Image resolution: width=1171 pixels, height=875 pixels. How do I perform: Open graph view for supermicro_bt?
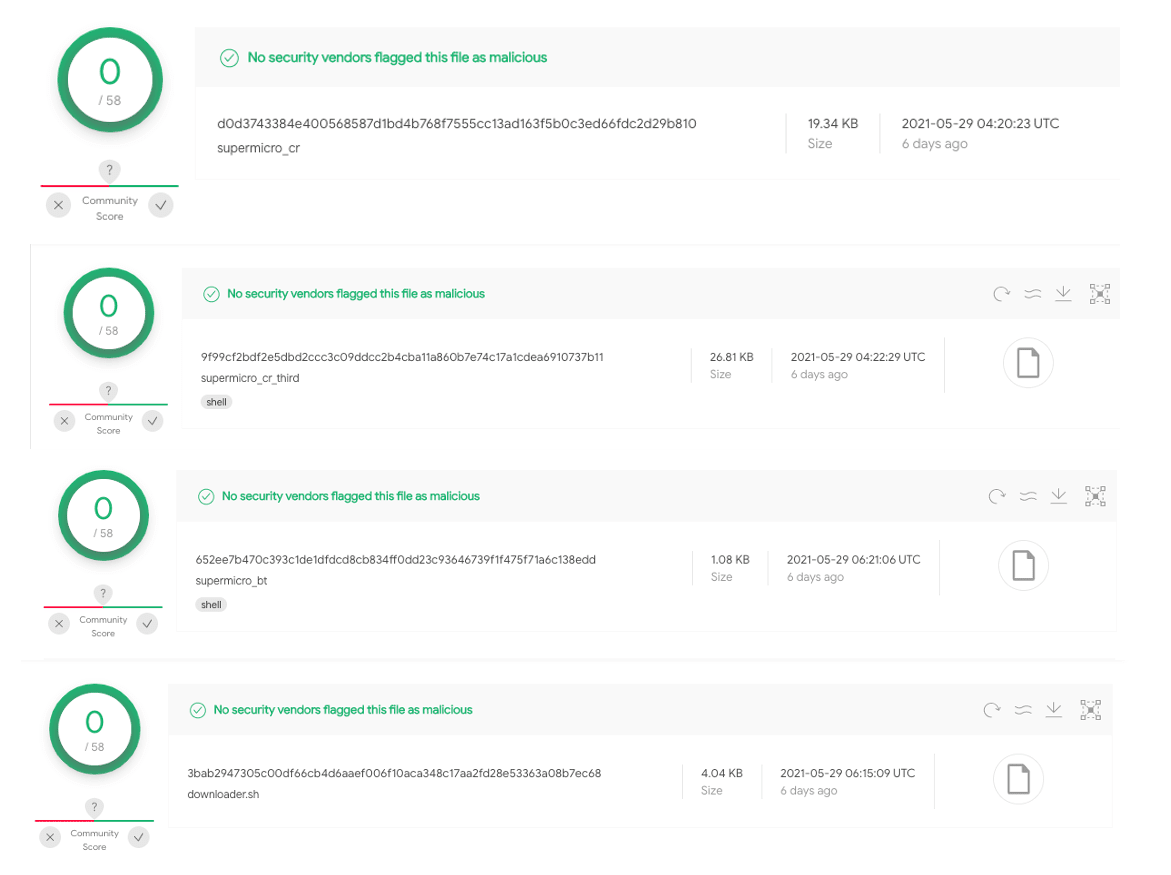1095,496
